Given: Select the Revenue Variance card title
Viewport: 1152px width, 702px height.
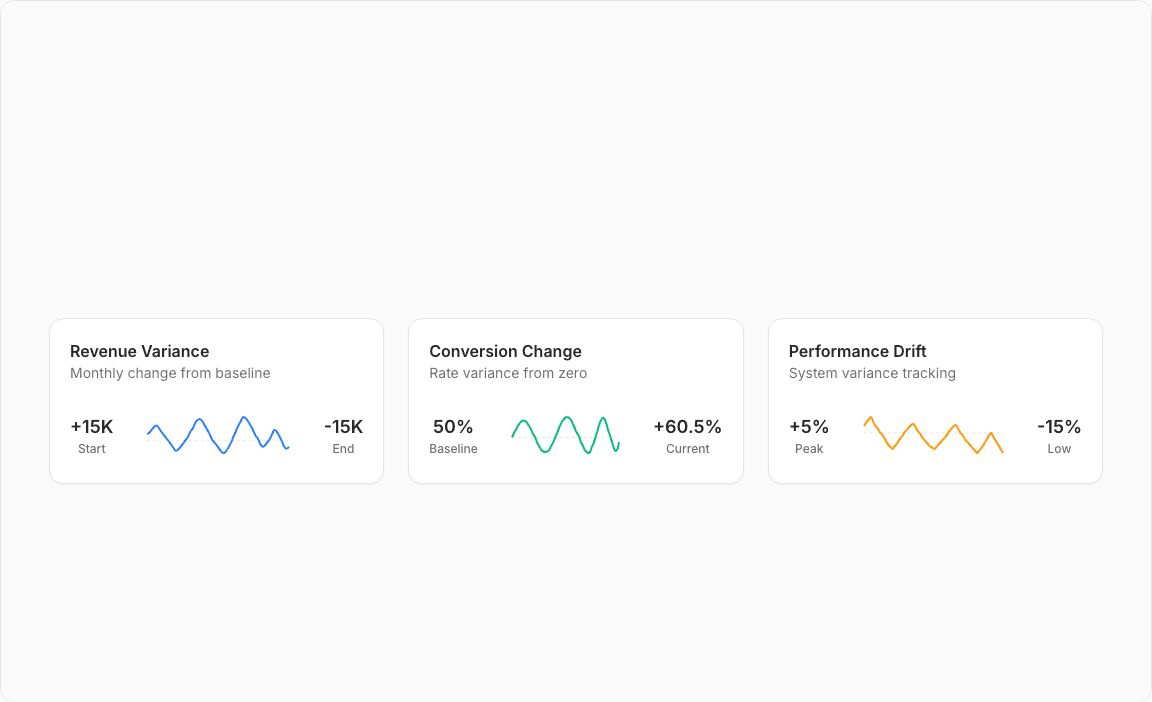Looking at the screenshot, I should coord(140,351).
